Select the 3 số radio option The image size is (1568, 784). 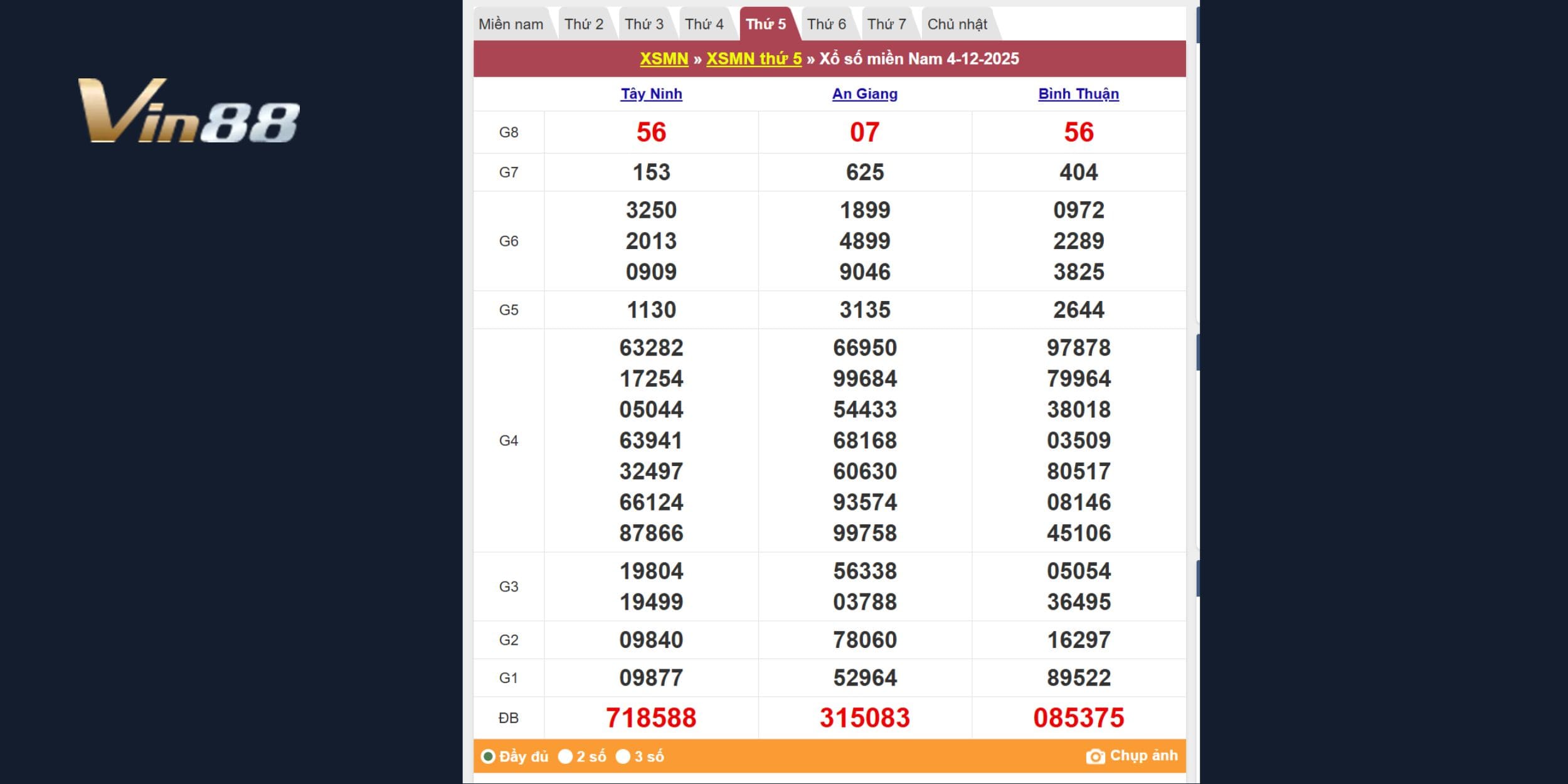pyautogui.click(x=623, y=756)
